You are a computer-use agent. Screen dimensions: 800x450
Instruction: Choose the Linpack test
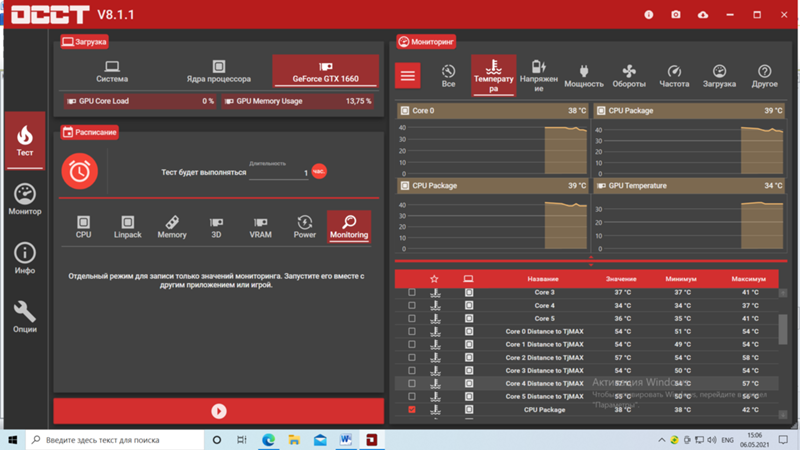click(x=128, y=227)
